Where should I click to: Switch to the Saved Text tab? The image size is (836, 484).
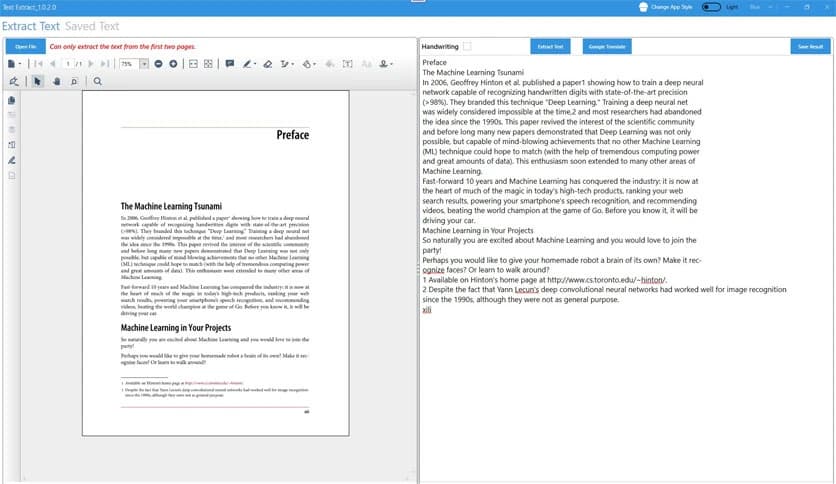(x=92, y=26)
